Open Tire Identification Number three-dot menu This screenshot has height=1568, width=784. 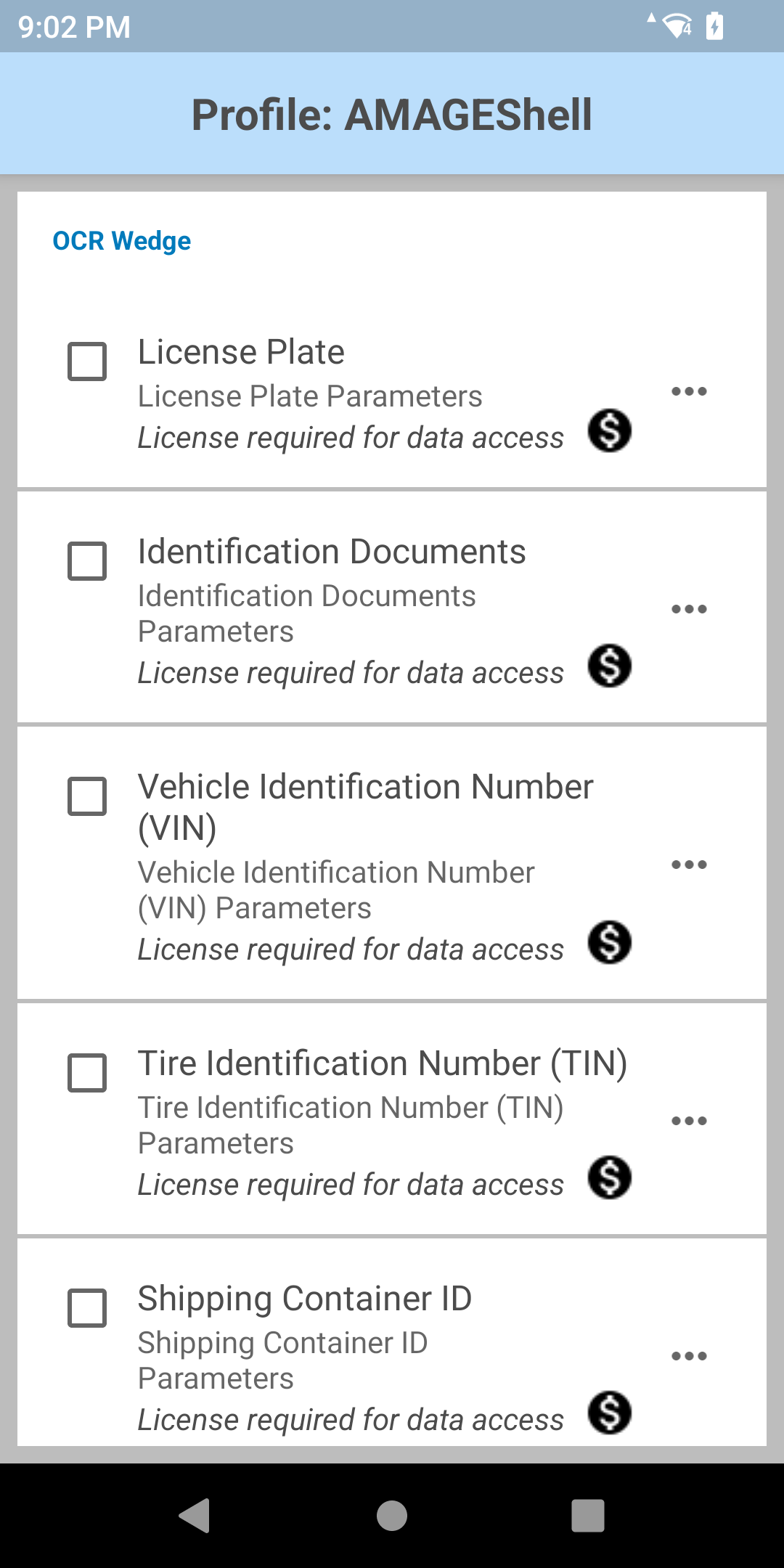click(689, 1121)
